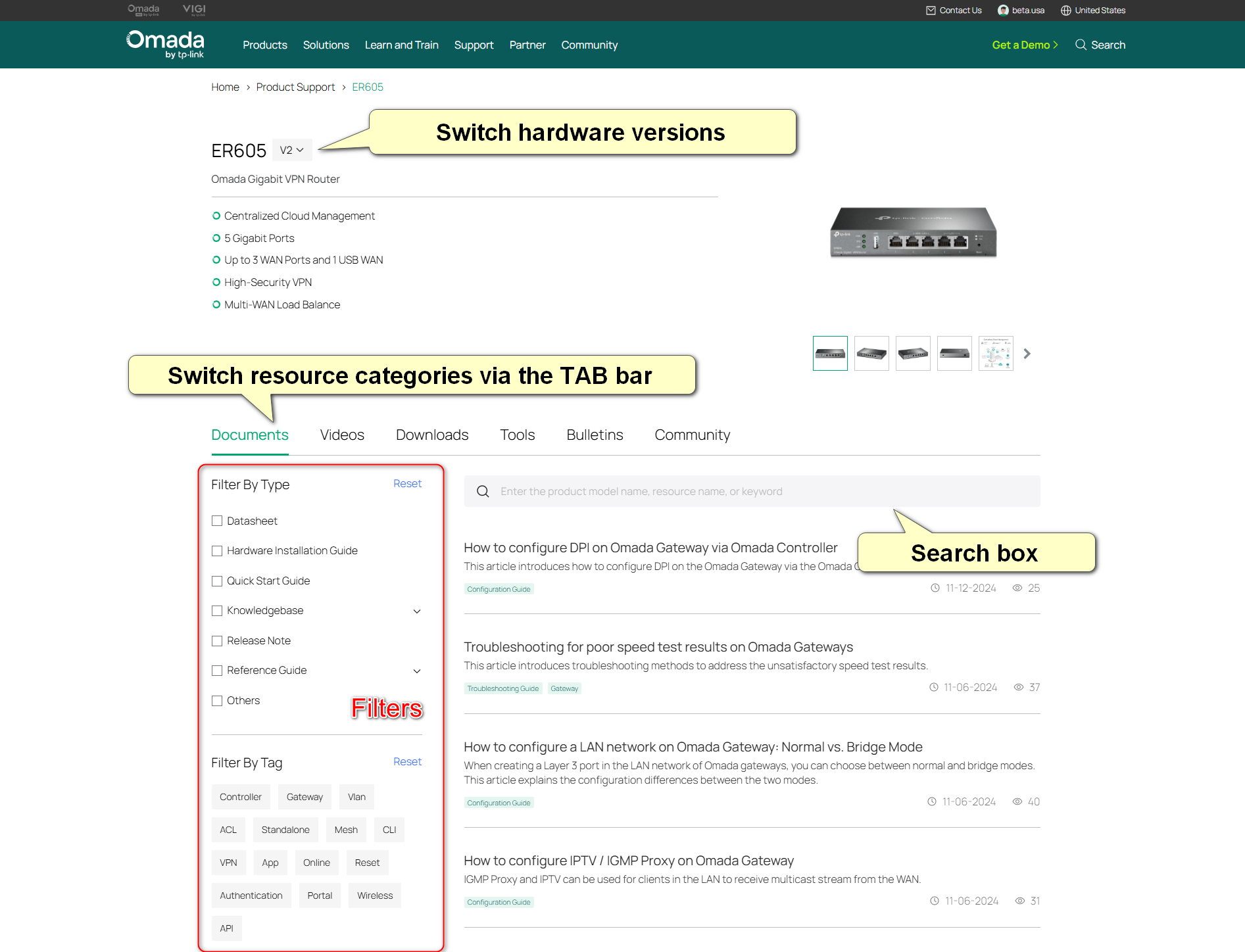The image size is (1245, 952).
Task: Click the ER605 breadcrumb link
Action: tap(368, 87)
